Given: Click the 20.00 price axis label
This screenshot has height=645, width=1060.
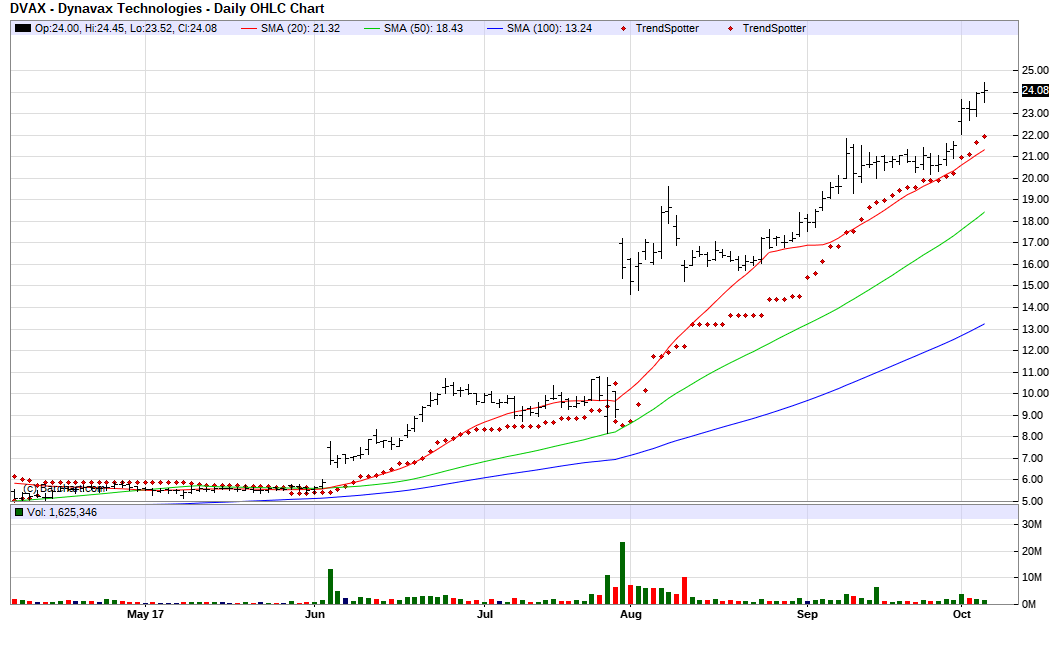Looking at the screenshot, I should pyautogui.click(x=1035, y=178).
